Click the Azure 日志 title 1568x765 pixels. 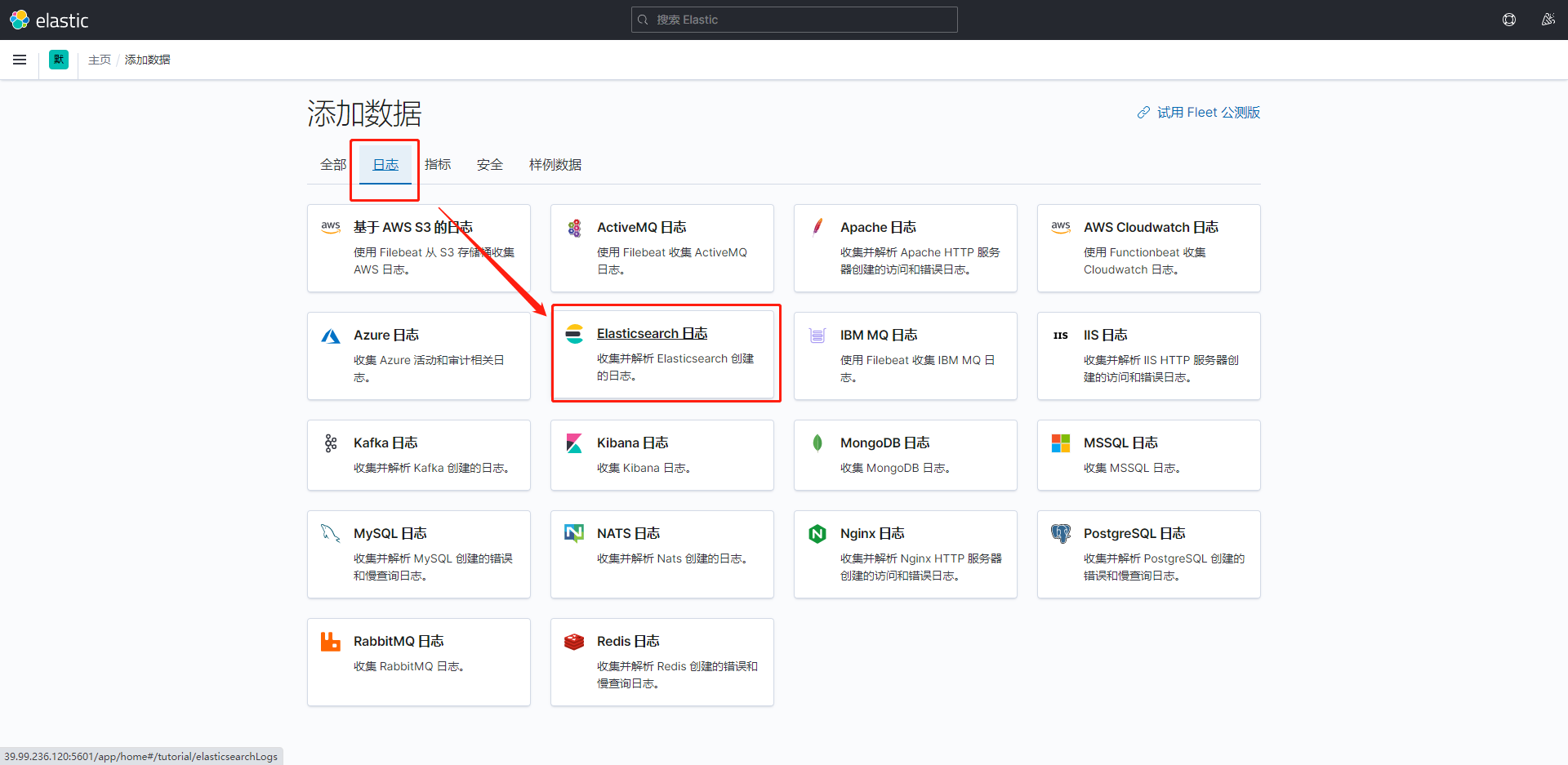point(386,335)
